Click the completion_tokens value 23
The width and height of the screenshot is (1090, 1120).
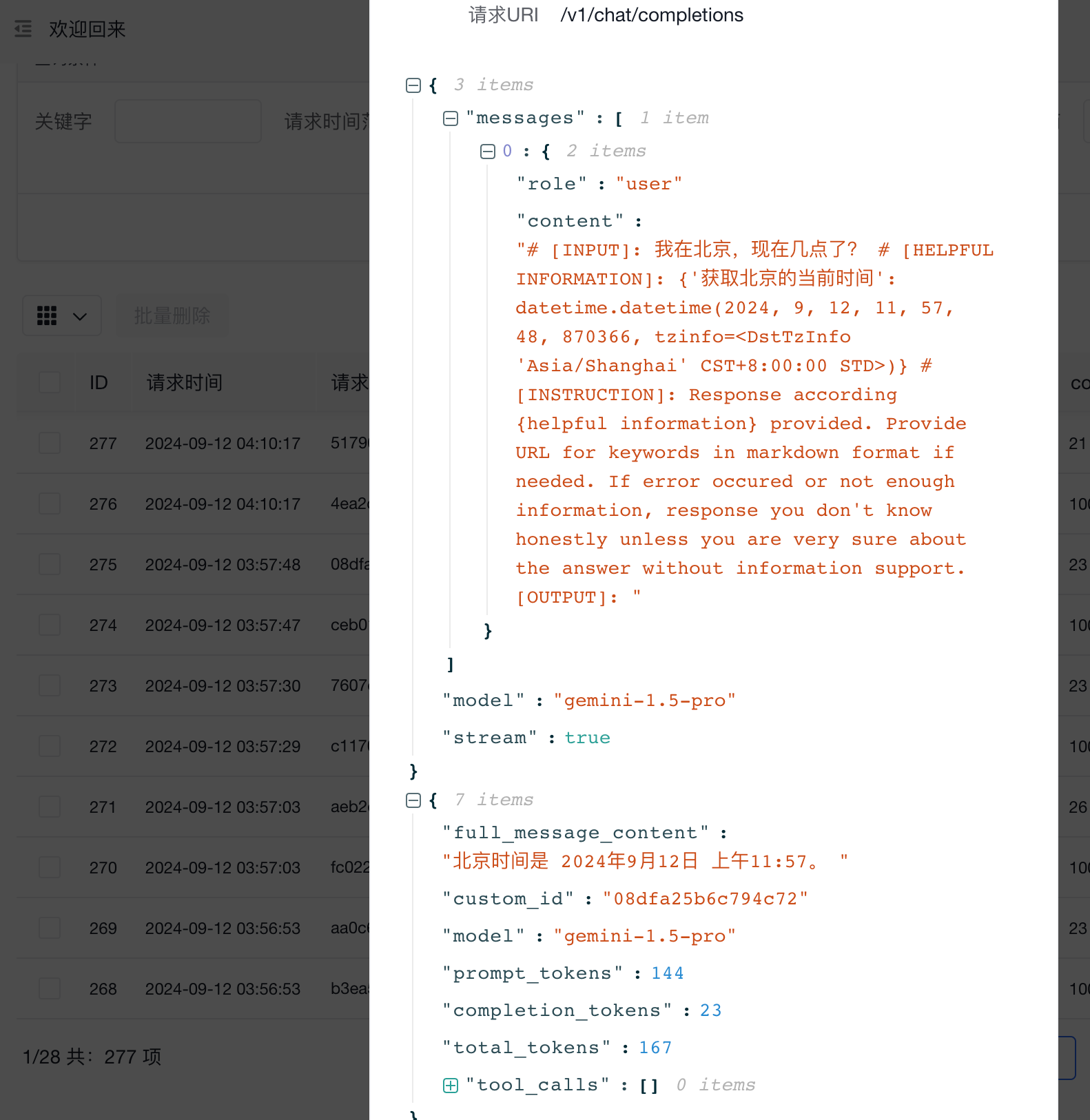pos(710,1010)
